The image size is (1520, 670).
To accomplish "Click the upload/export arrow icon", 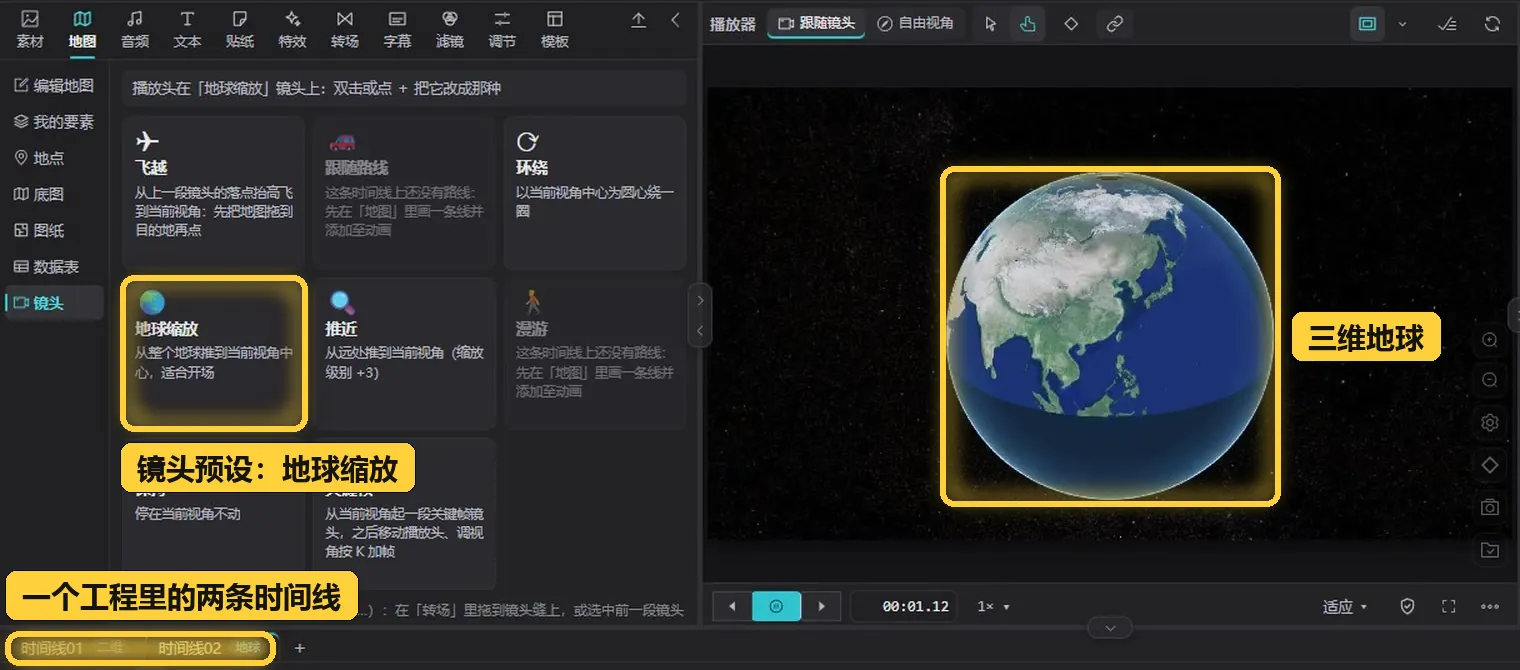I will pos(639,20).
